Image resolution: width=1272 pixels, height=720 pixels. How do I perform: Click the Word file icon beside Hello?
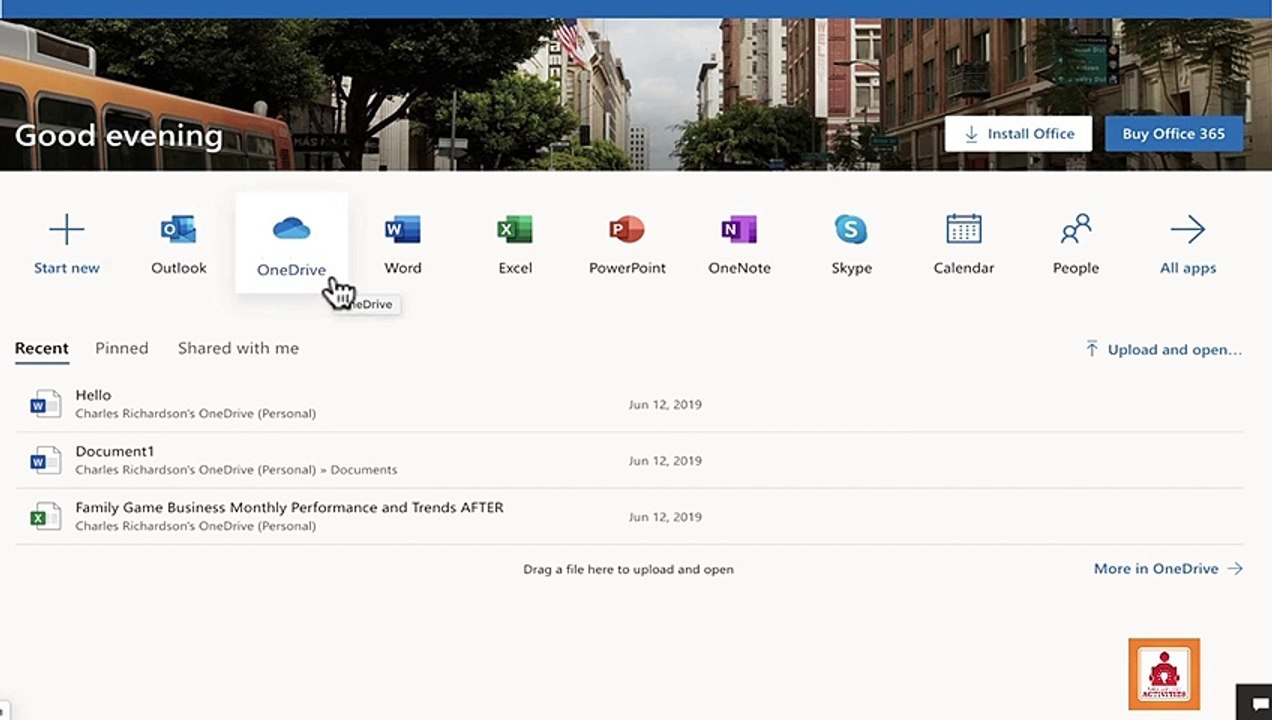[x=45, y=404]
